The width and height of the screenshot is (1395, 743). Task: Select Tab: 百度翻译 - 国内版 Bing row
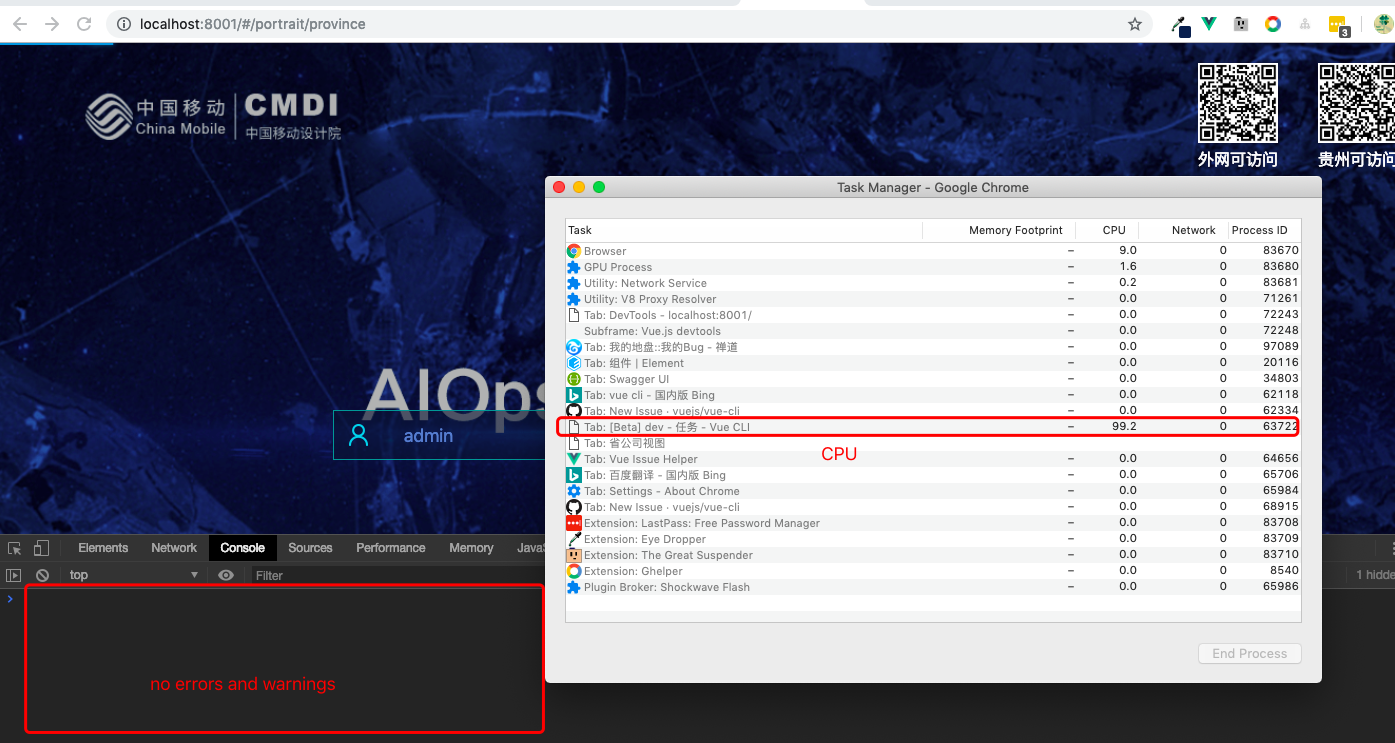tap(933, 475)
